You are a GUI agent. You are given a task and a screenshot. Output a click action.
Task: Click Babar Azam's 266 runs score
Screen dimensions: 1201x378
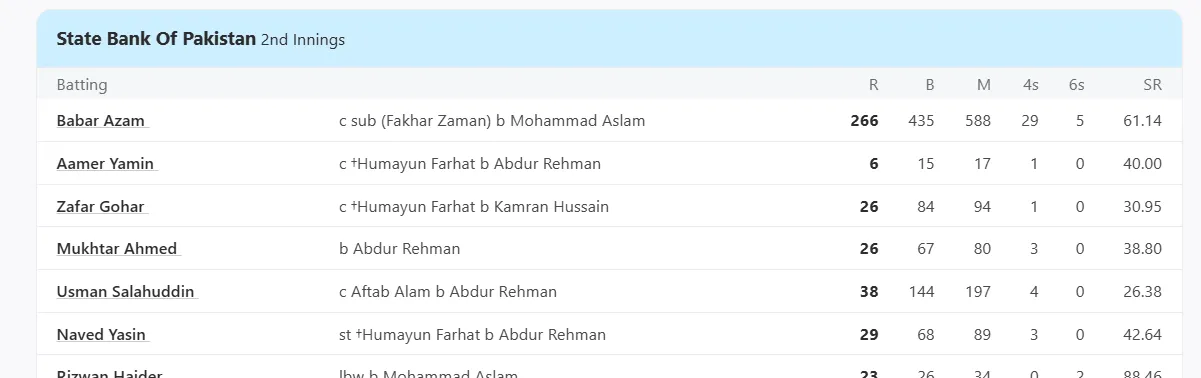(x=864, y=121)
